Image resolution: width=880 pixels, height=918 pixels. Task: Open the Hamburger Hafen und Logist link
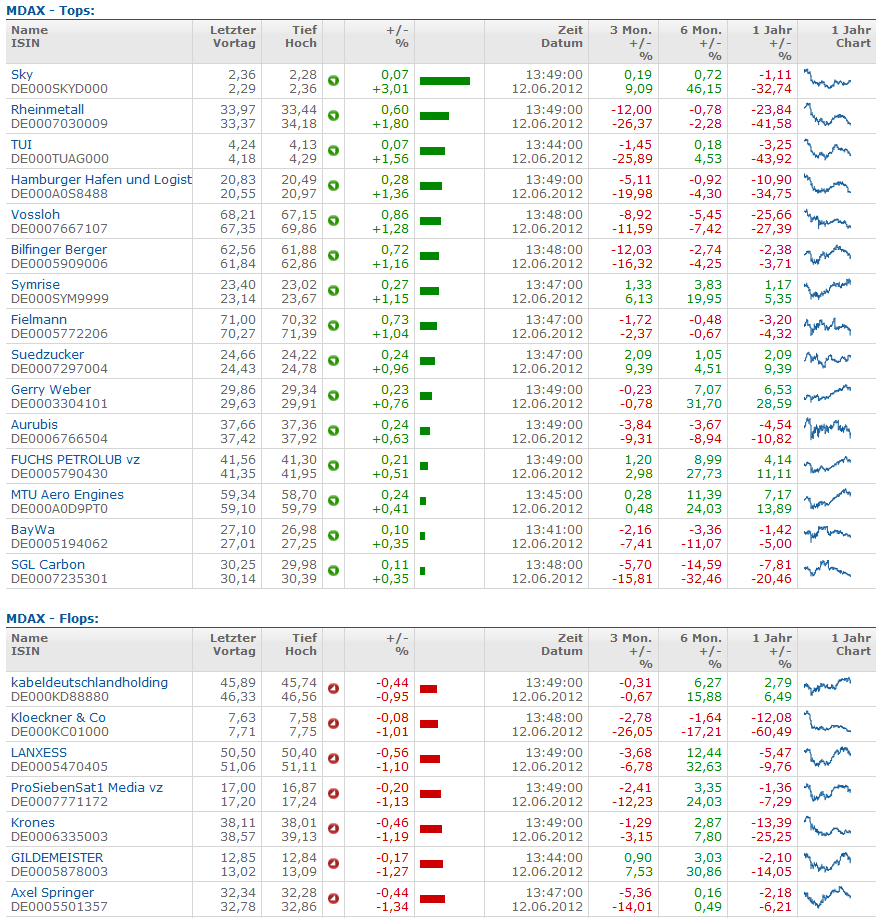click(101, 180)
